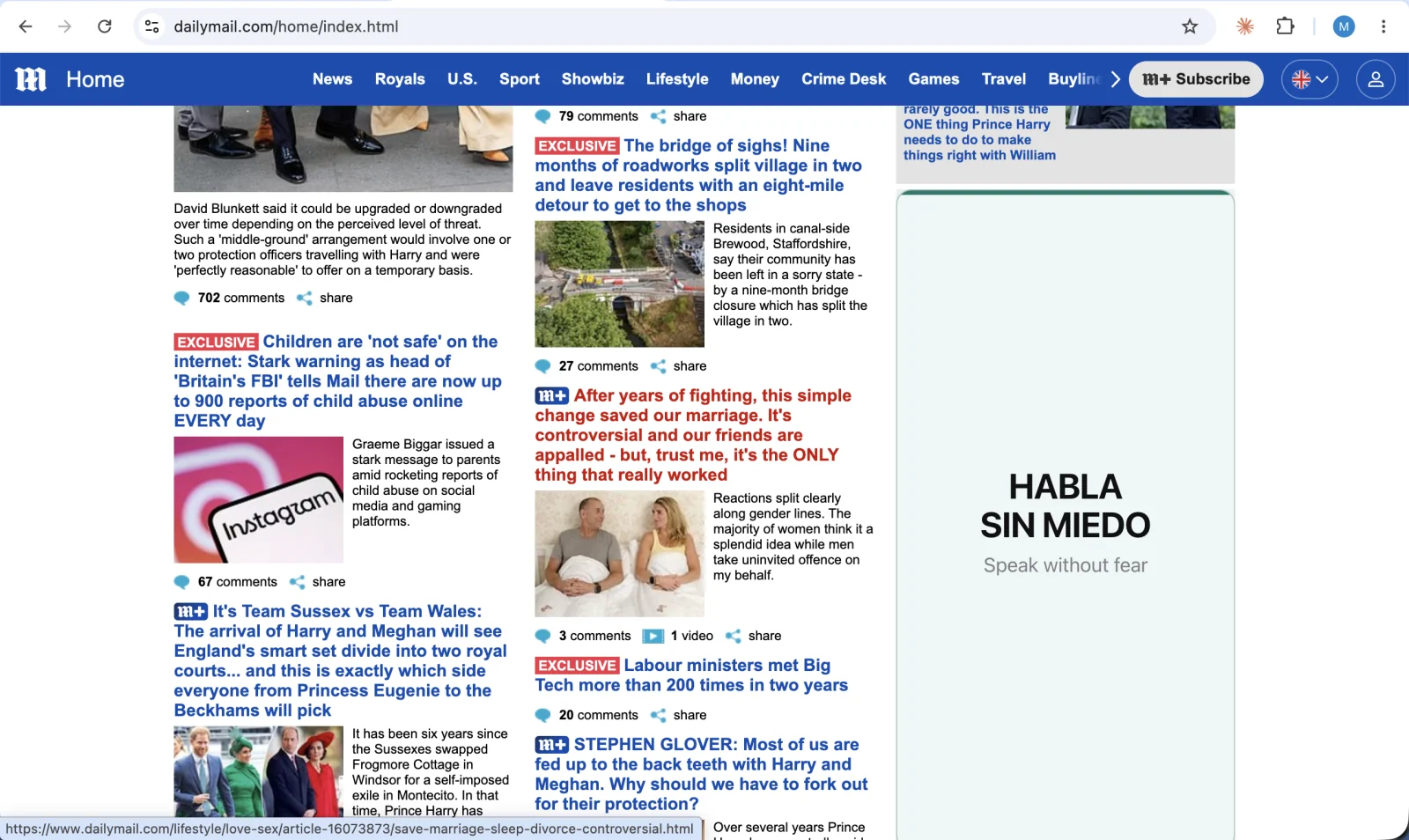Open the Travel section
Screen dimensions: 1409x840
pos(1004,79)
